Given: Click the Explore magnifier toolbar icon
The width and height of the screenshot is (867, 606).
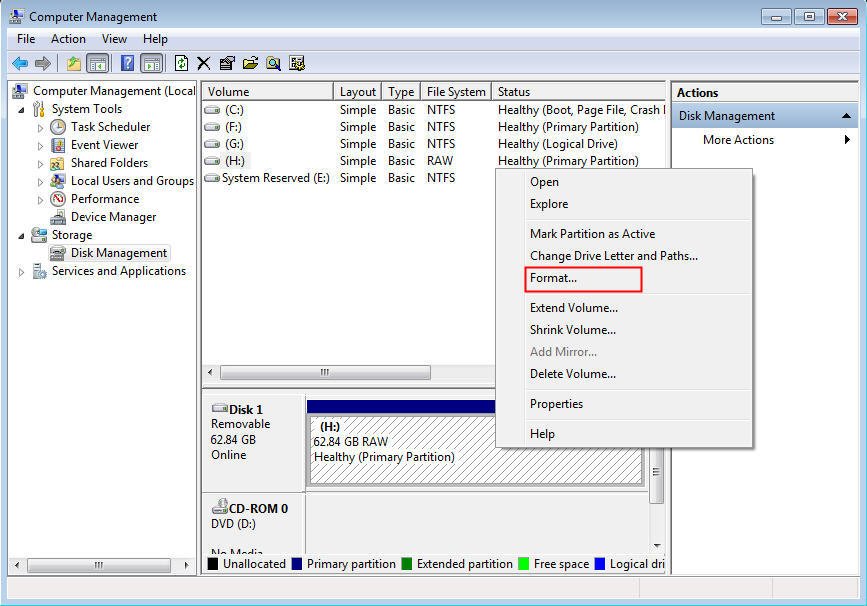Looking at the screenshot, I should tap(273, 64).
